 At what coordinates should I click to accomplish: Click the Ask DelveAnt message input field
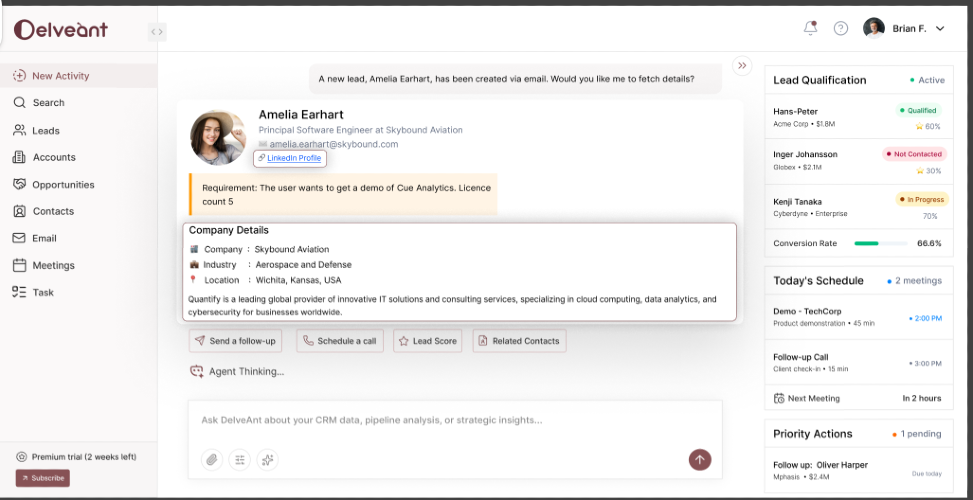pos(455,420)
